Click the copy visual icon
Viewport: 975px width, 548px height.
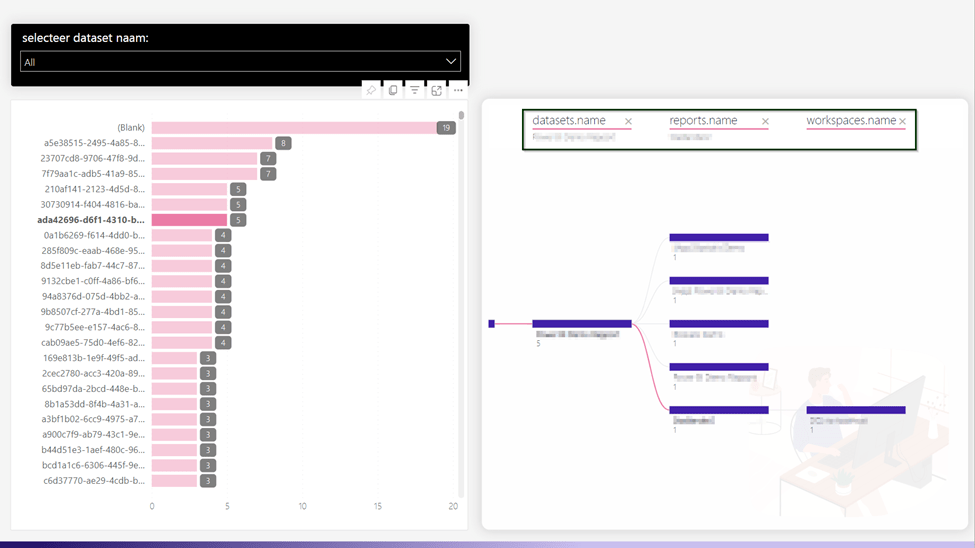pyautogui.click(x=393, y=90)
